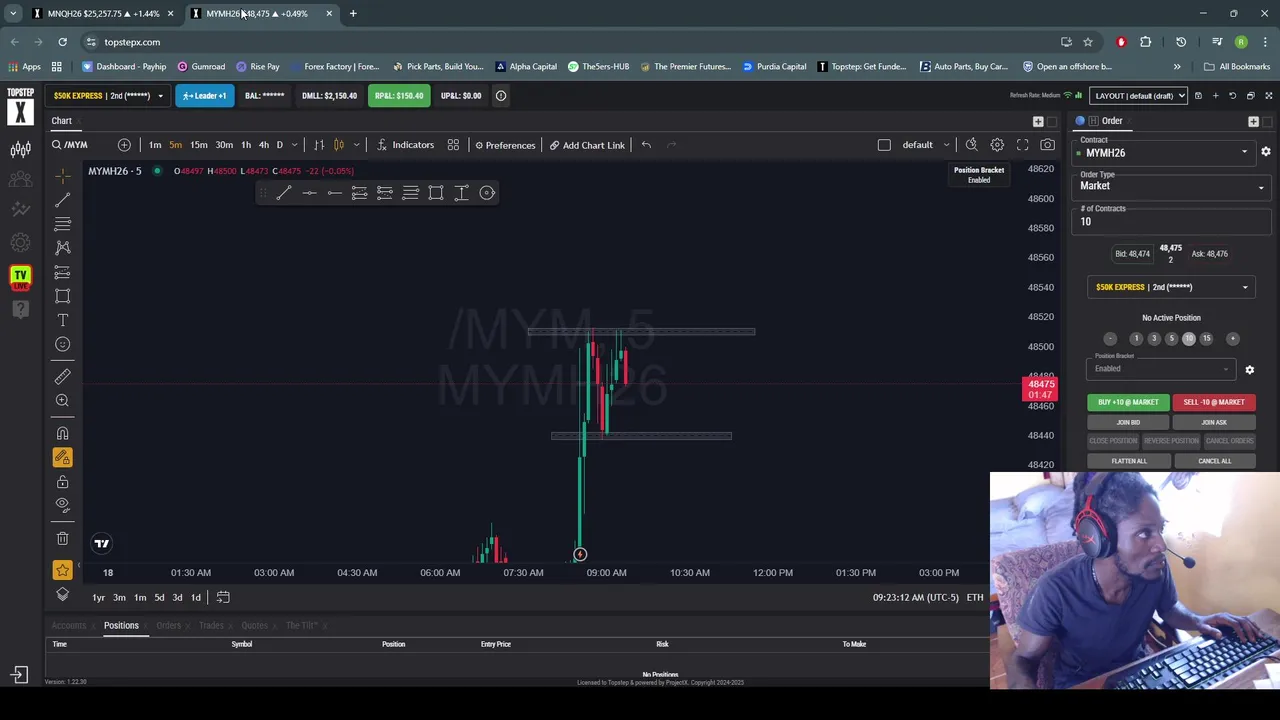Open the Fibonacci retracement tool group
The height and width of the screenshot is (720, 1280).
(x=62, y=225)
